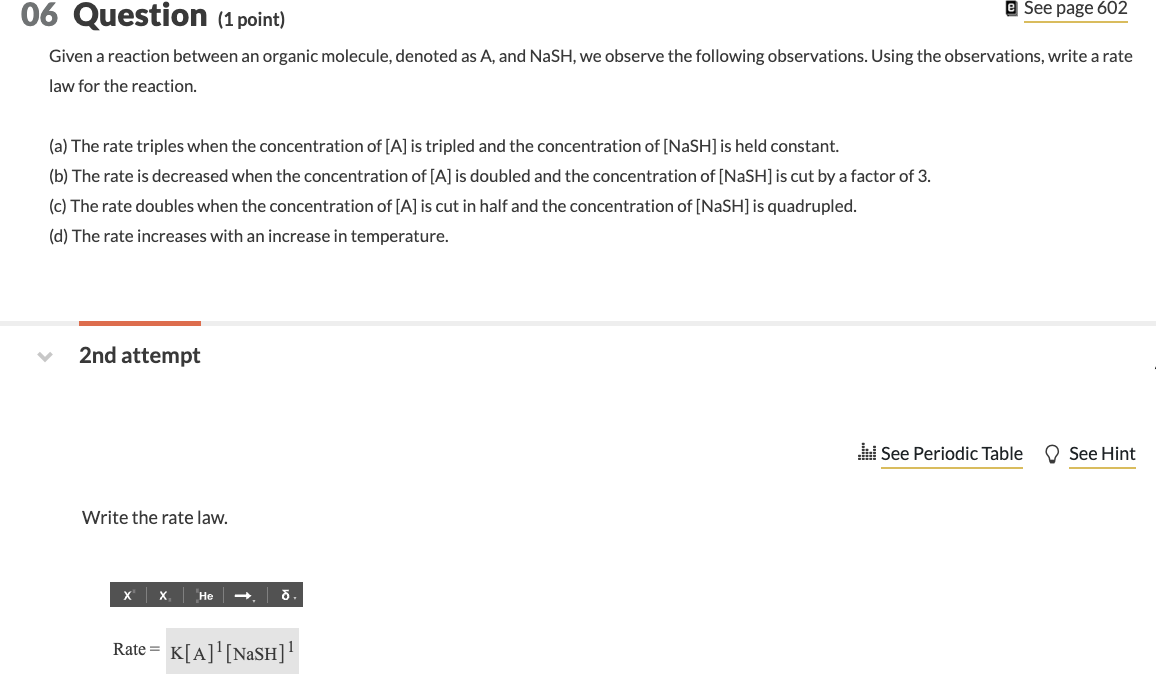Screen dimensions: 1156x690
Task: Select the superscript X formatting tool
Action: tap(127, 594)
